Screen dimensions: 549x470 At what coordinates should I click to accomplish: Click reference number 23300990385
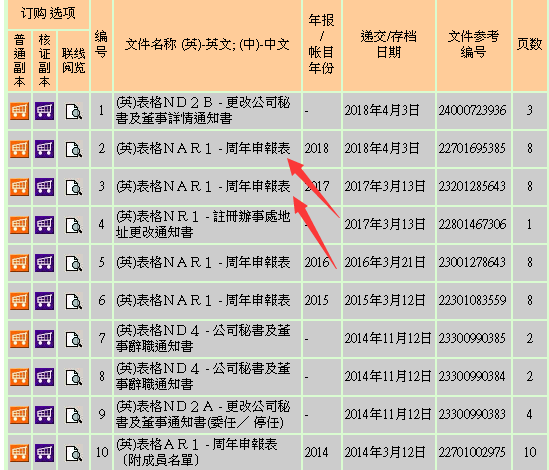472,338
